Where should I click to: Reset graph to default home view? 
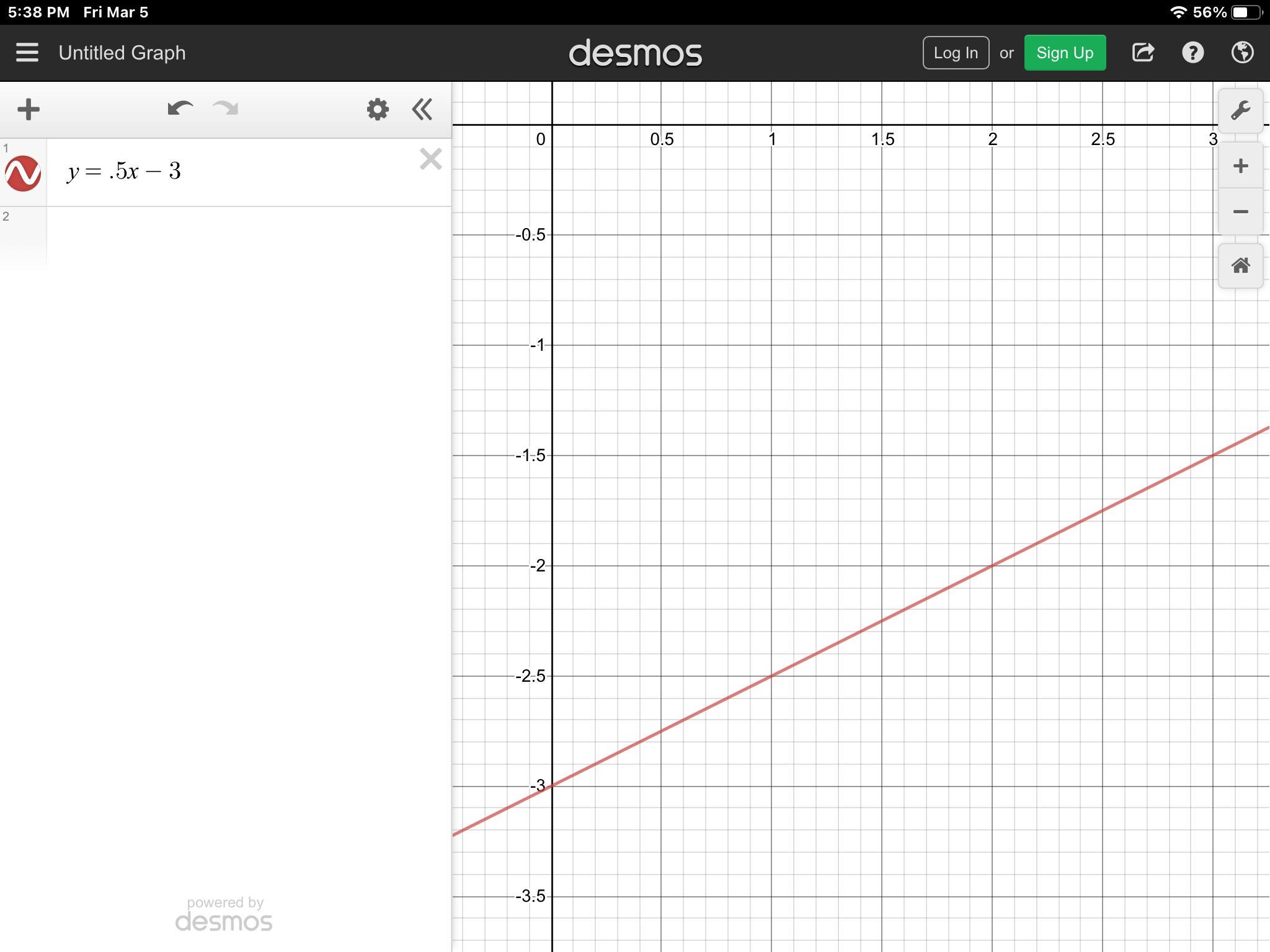tap(1240, 266)
